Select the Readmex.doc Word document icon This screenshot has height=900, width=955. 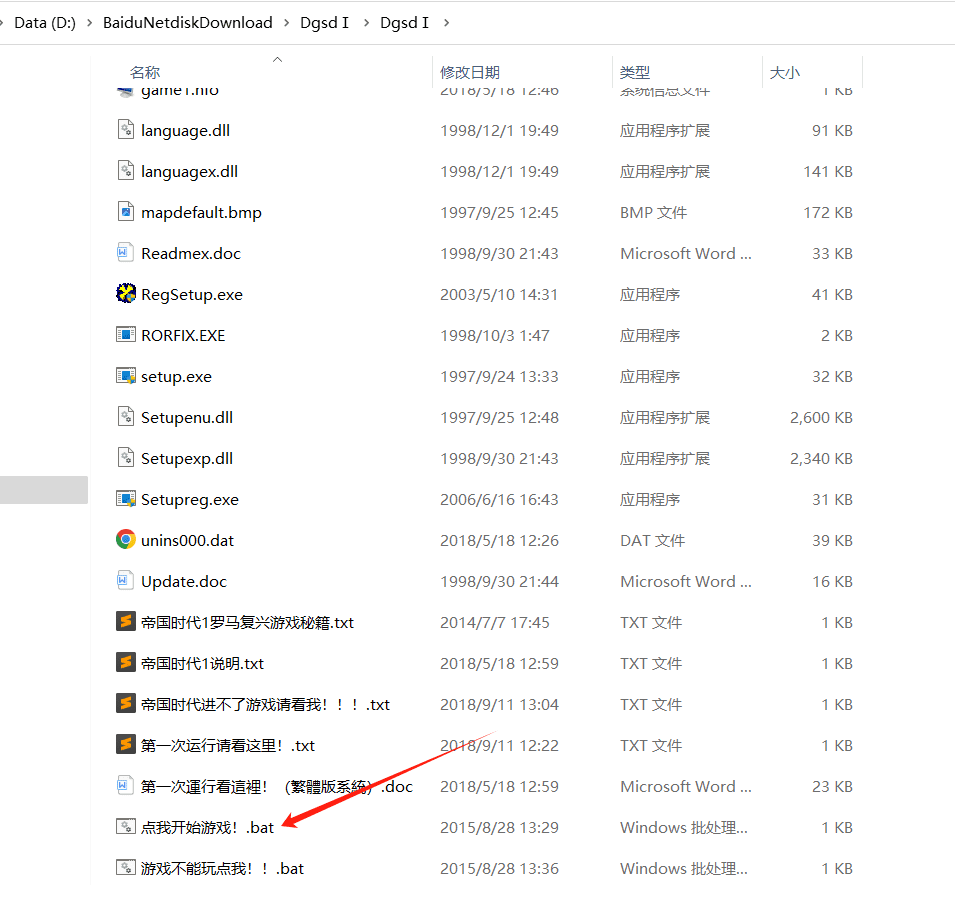tap(125, 253)
